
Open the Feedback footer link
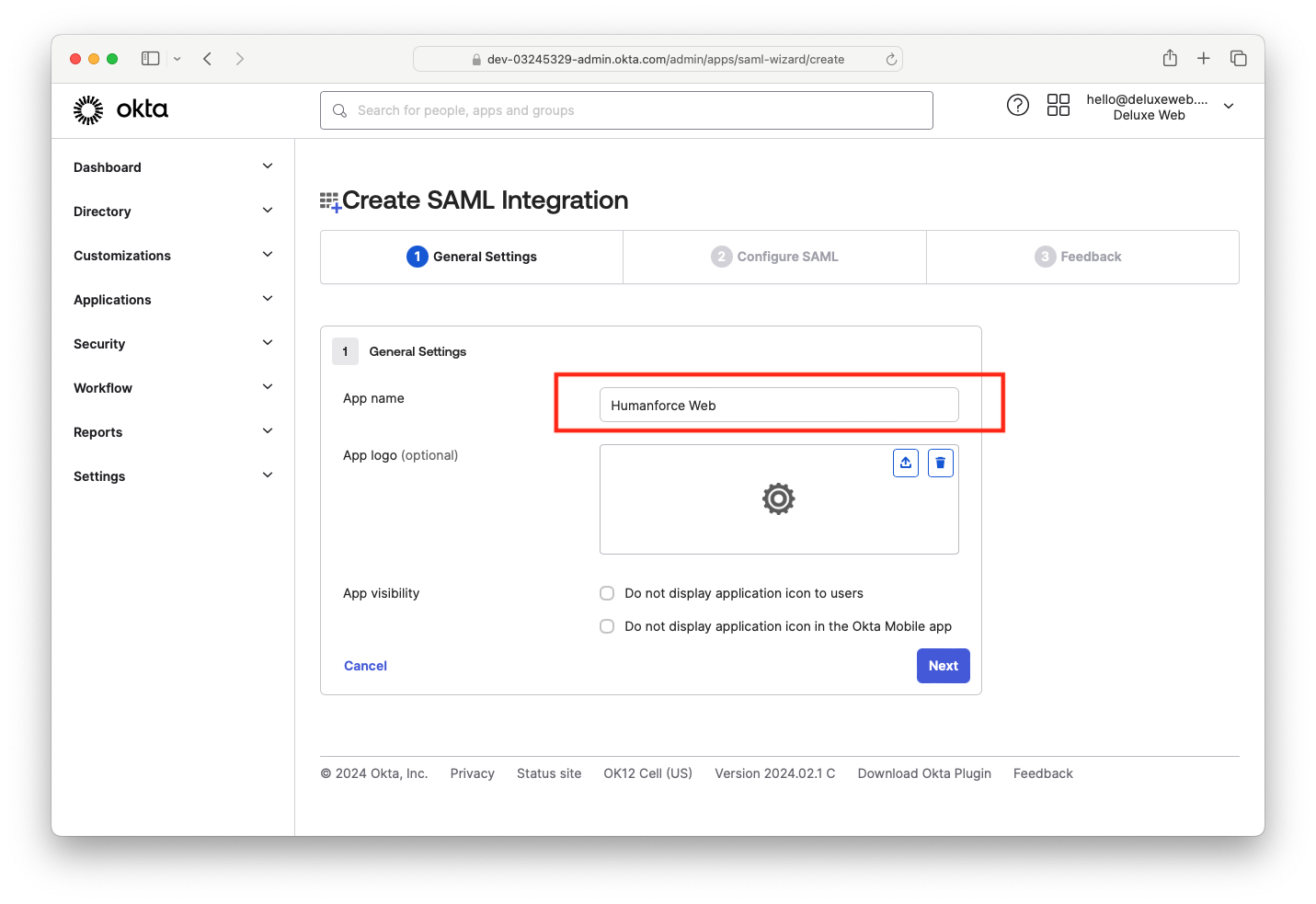[x=1043, y=773]
